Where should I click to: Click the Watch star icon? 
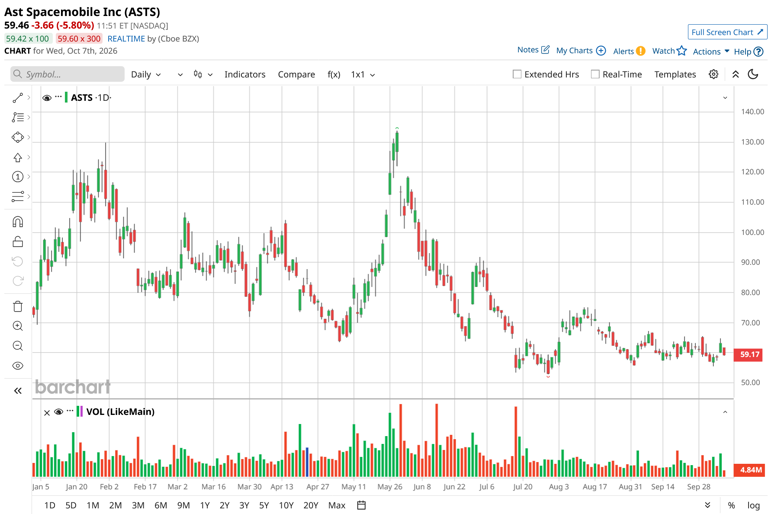(x=682, y=50)
